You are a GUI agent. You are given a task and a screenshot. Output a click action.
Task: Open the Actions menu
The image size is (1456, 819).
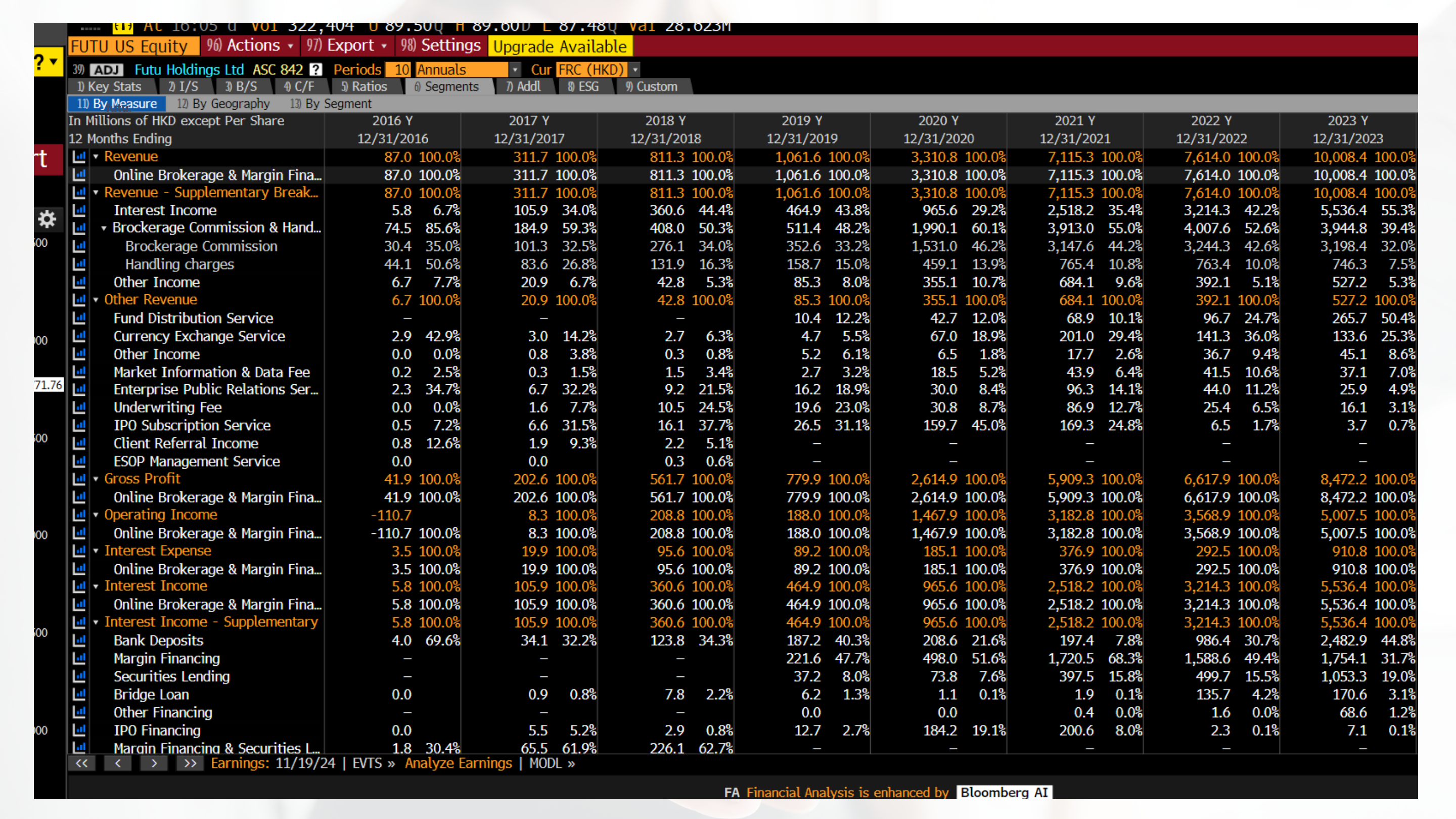(x=250, y=45)
